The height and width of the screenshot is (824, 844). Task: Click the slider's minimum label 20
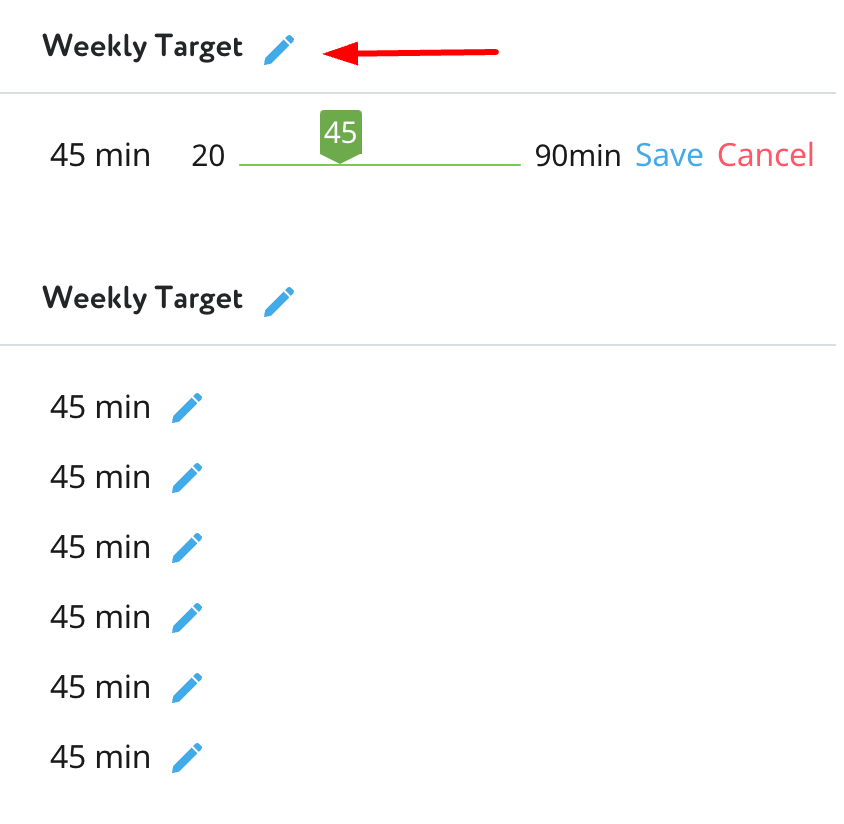208,156
